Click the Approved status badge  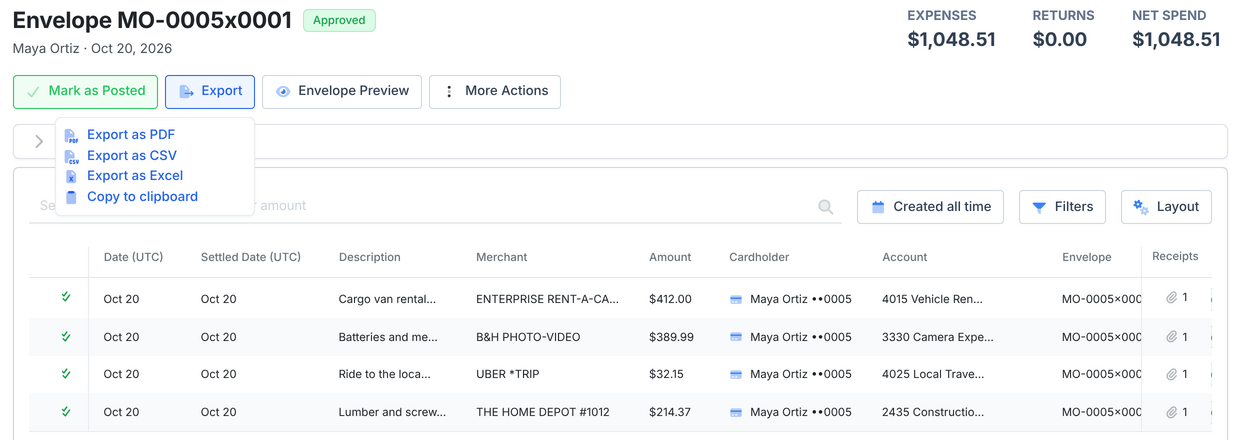pyautogui.click(x=339, y=20)
